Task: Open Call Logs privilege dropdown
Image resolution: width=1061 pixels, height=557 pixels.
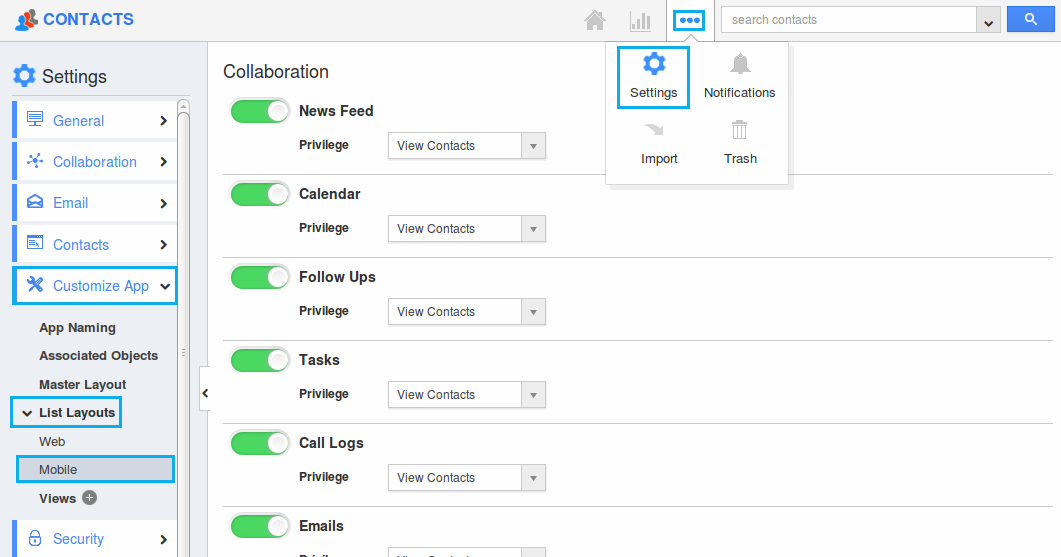Action: pyautogui.click(x=467, y=478)
